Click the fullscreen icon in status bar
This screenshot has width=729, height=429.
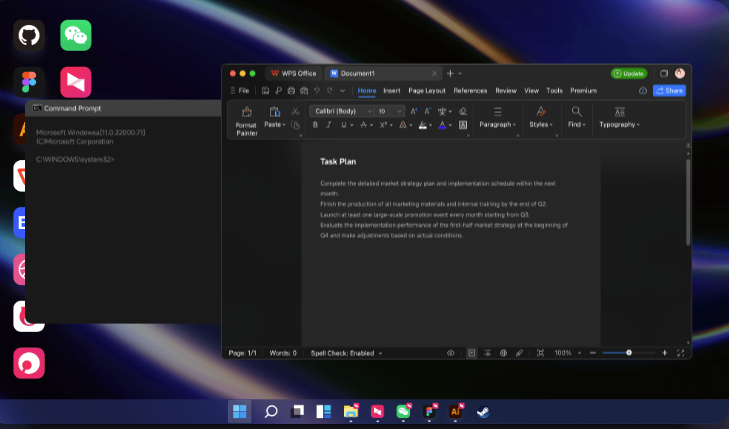click(680, 353)
